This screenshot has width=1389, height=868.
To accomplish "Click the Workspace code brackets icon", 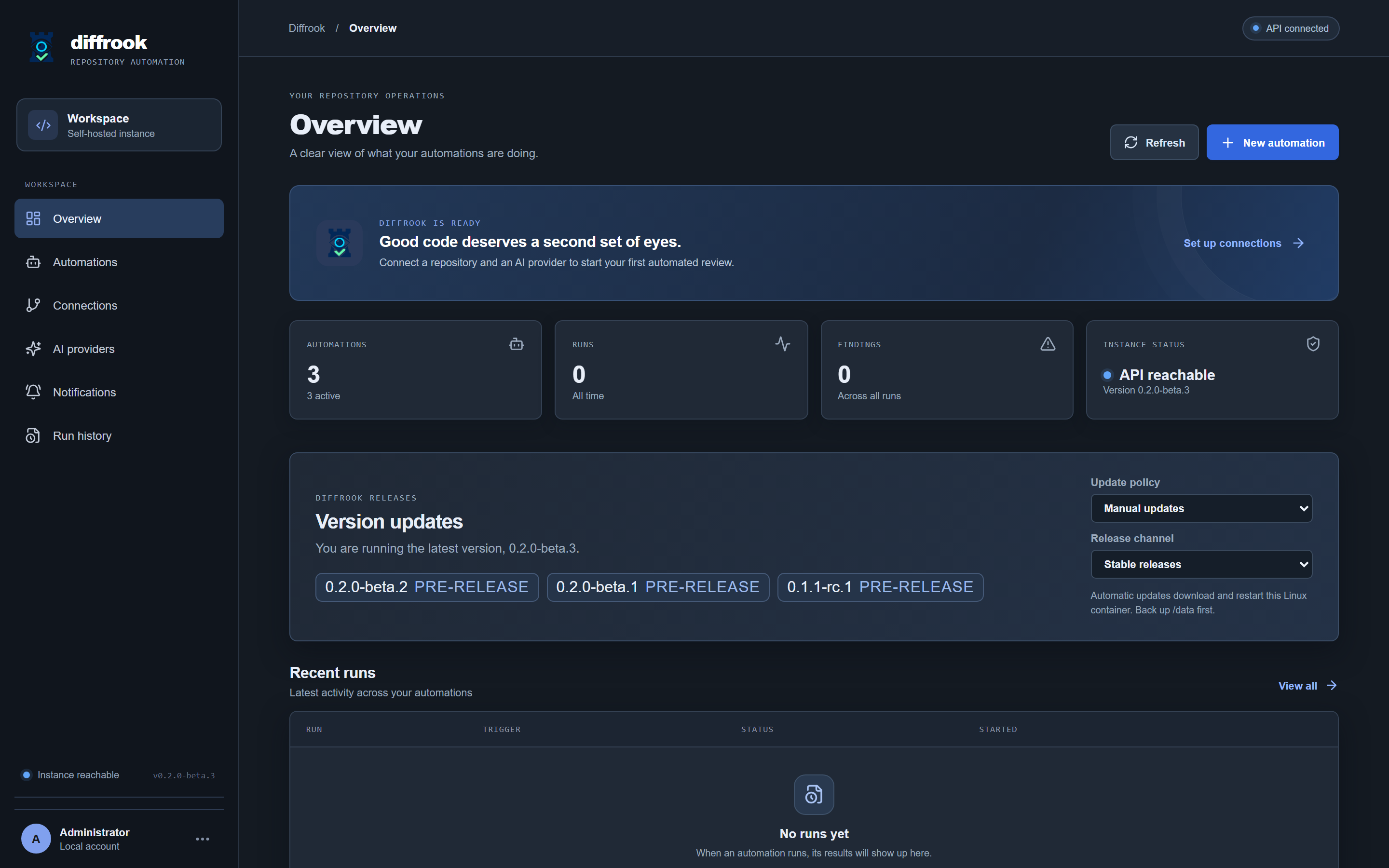I will click(43, 125).
